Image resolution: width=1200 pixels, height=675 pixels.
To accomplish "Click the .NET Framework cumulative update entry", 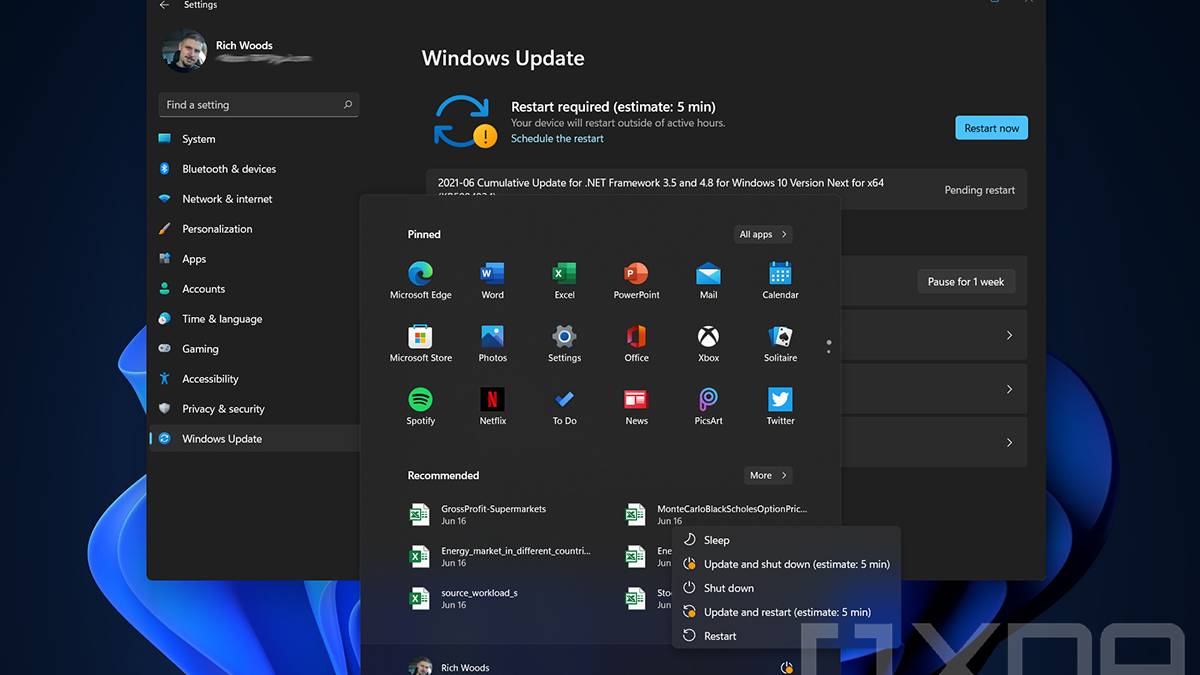I will pos(726,188).
